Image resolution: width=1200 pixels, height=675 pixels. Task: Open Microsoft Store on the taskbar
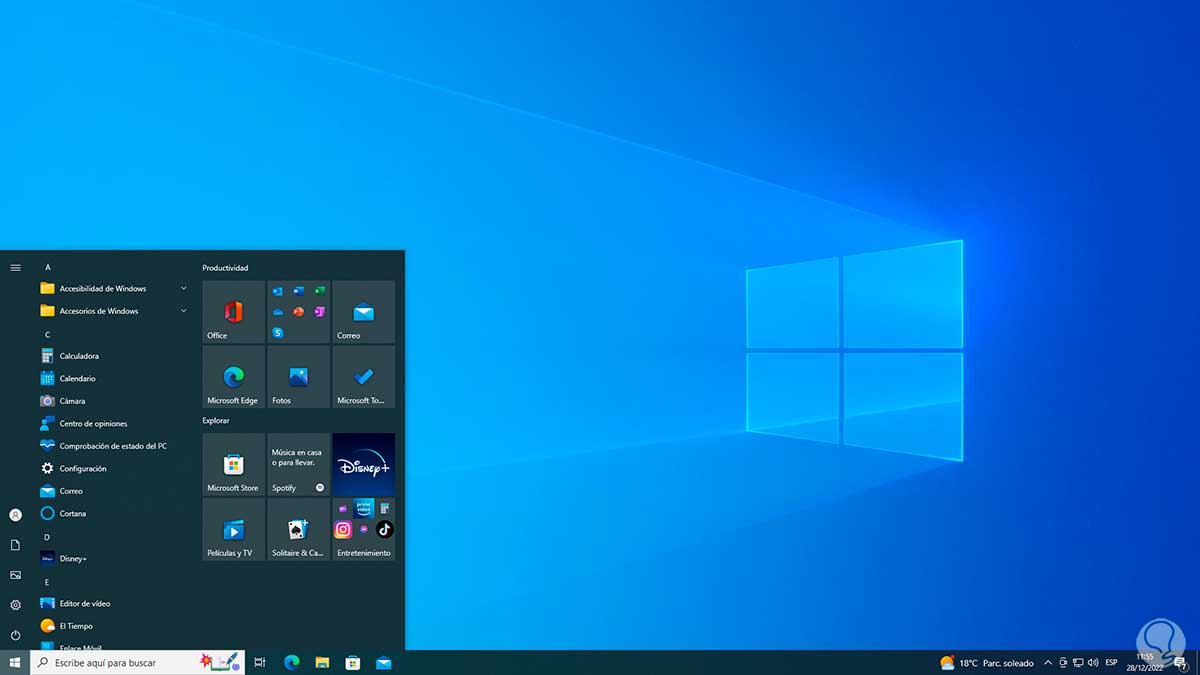click(x=353, y=663)
